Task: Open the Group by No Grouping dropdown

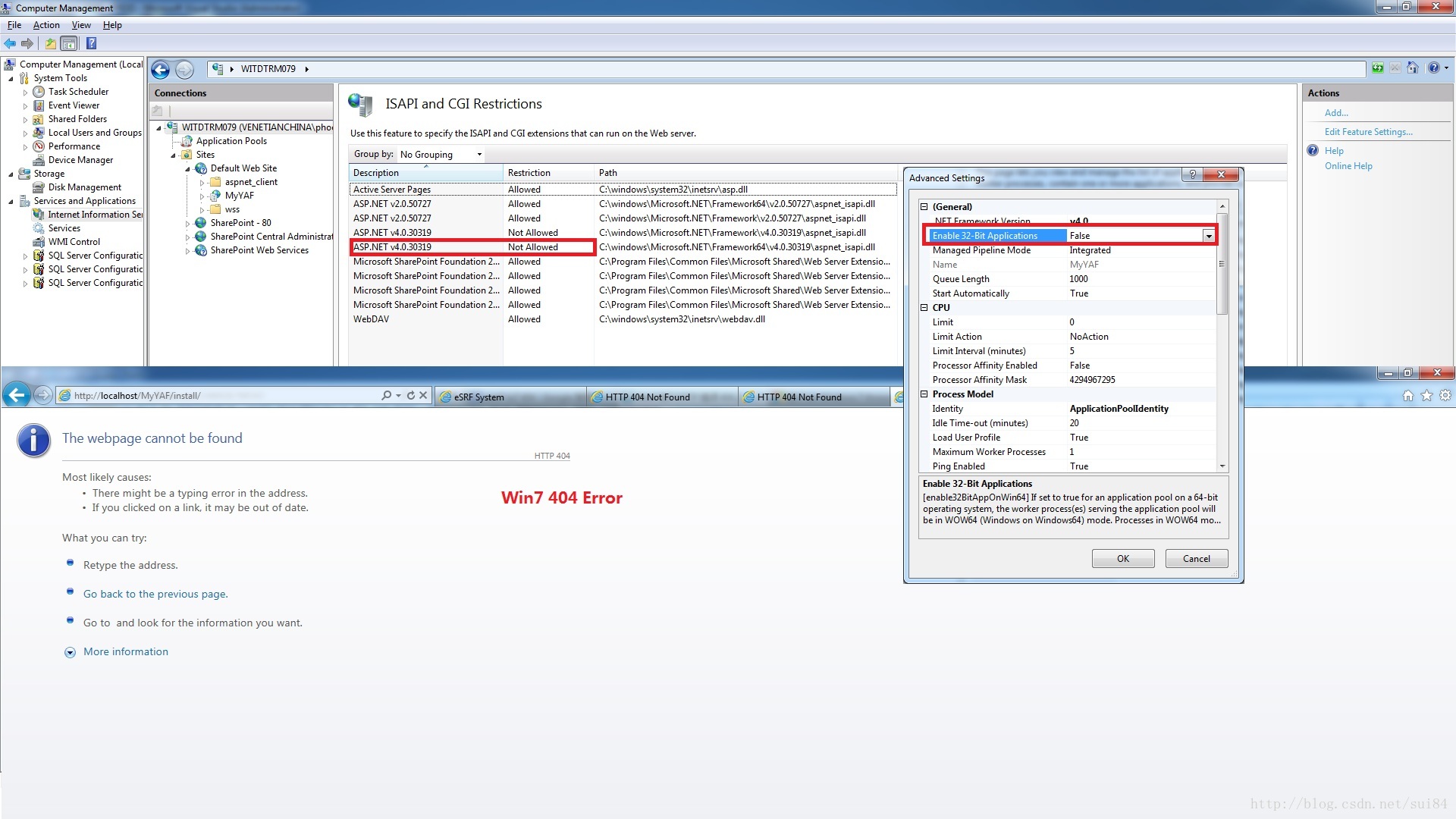Action: click(x=441, y=155)
